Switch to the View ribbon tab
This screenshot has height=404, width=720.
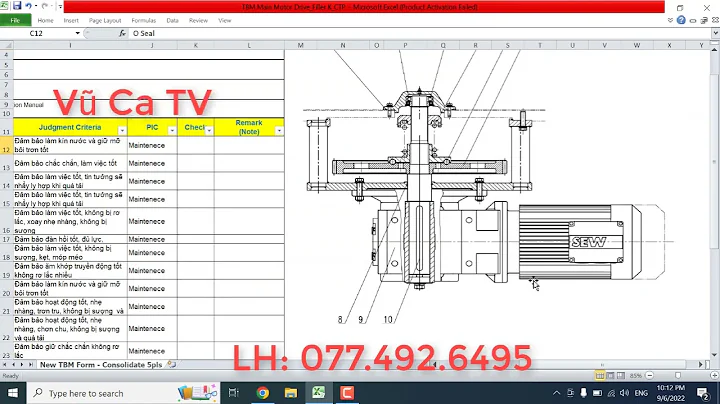225,20
